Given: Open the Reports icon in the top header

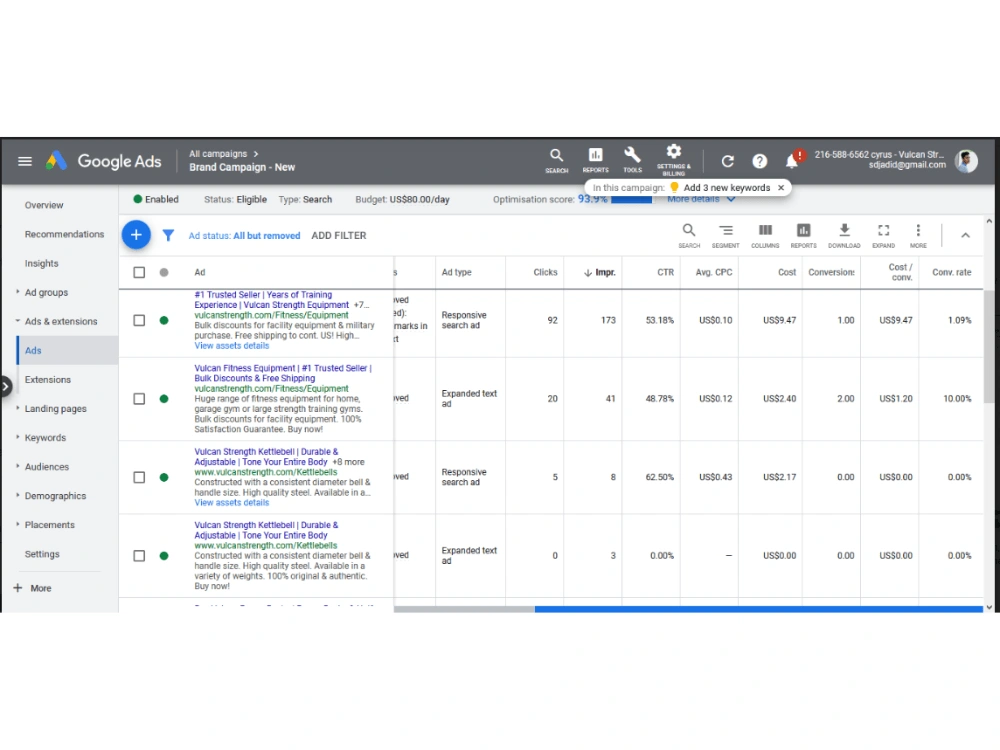Looking at the screenshot, I should (595, 160).
